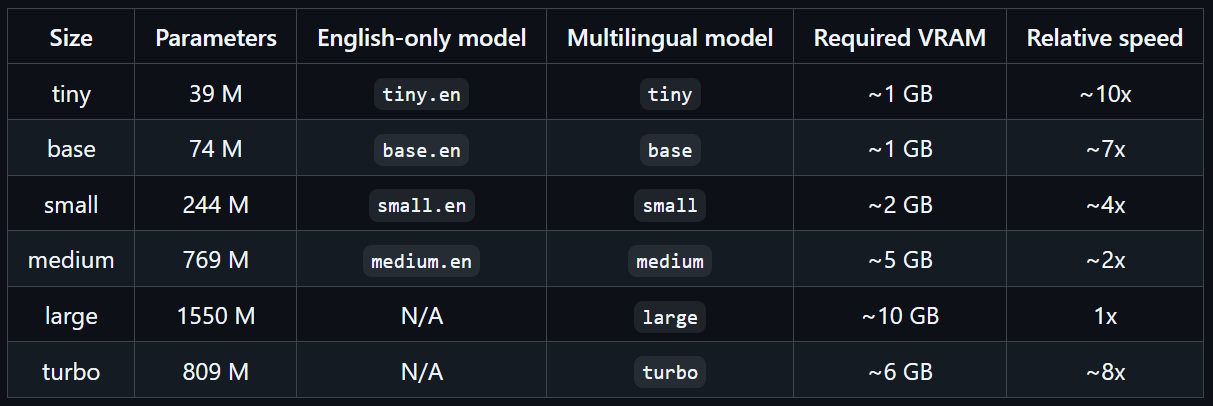Click the tiny.en code label
The image size is (1213, 406).
click(421, 95)
